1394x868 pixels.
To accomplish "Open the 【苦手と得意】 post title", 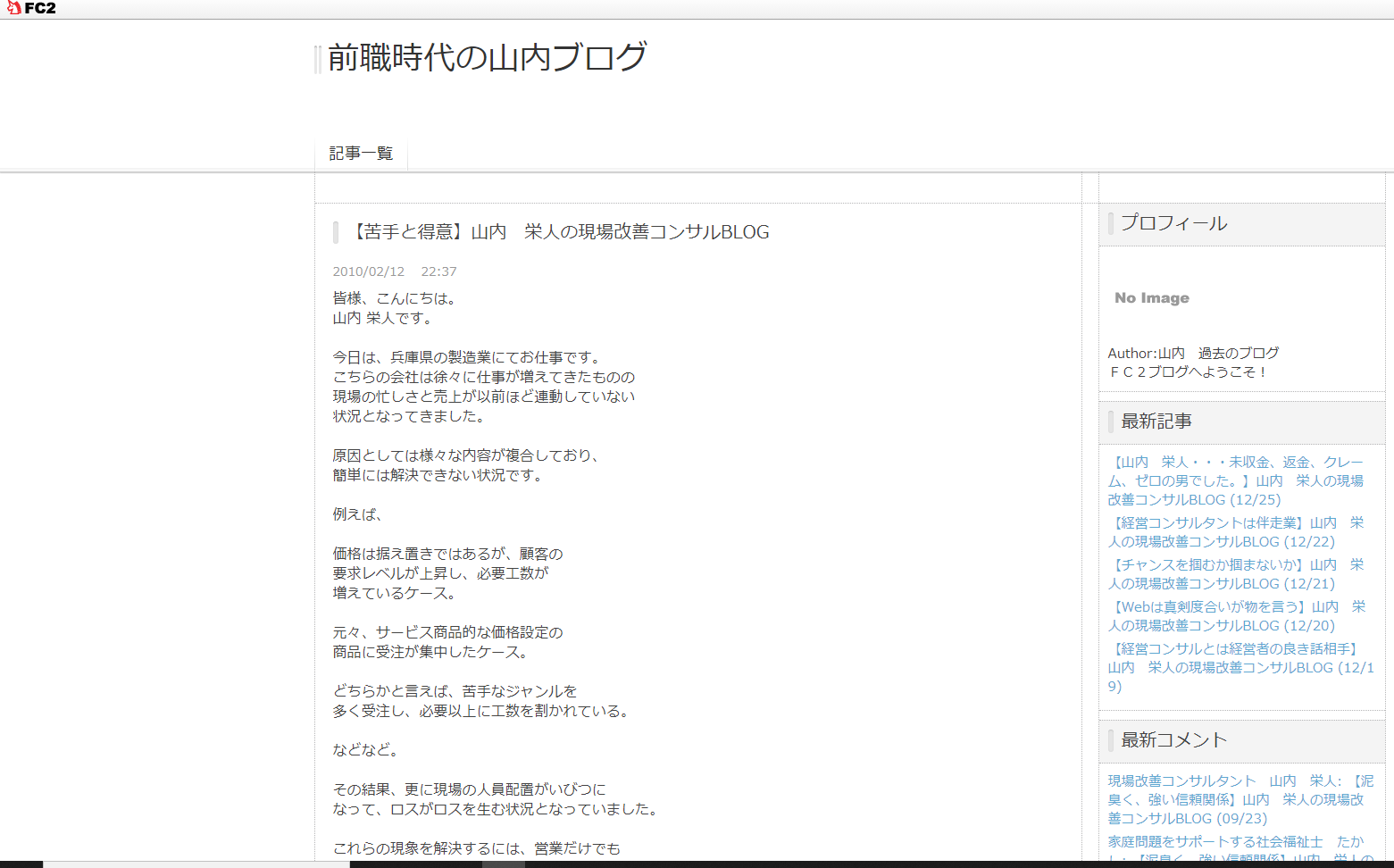I will [558, 232].
